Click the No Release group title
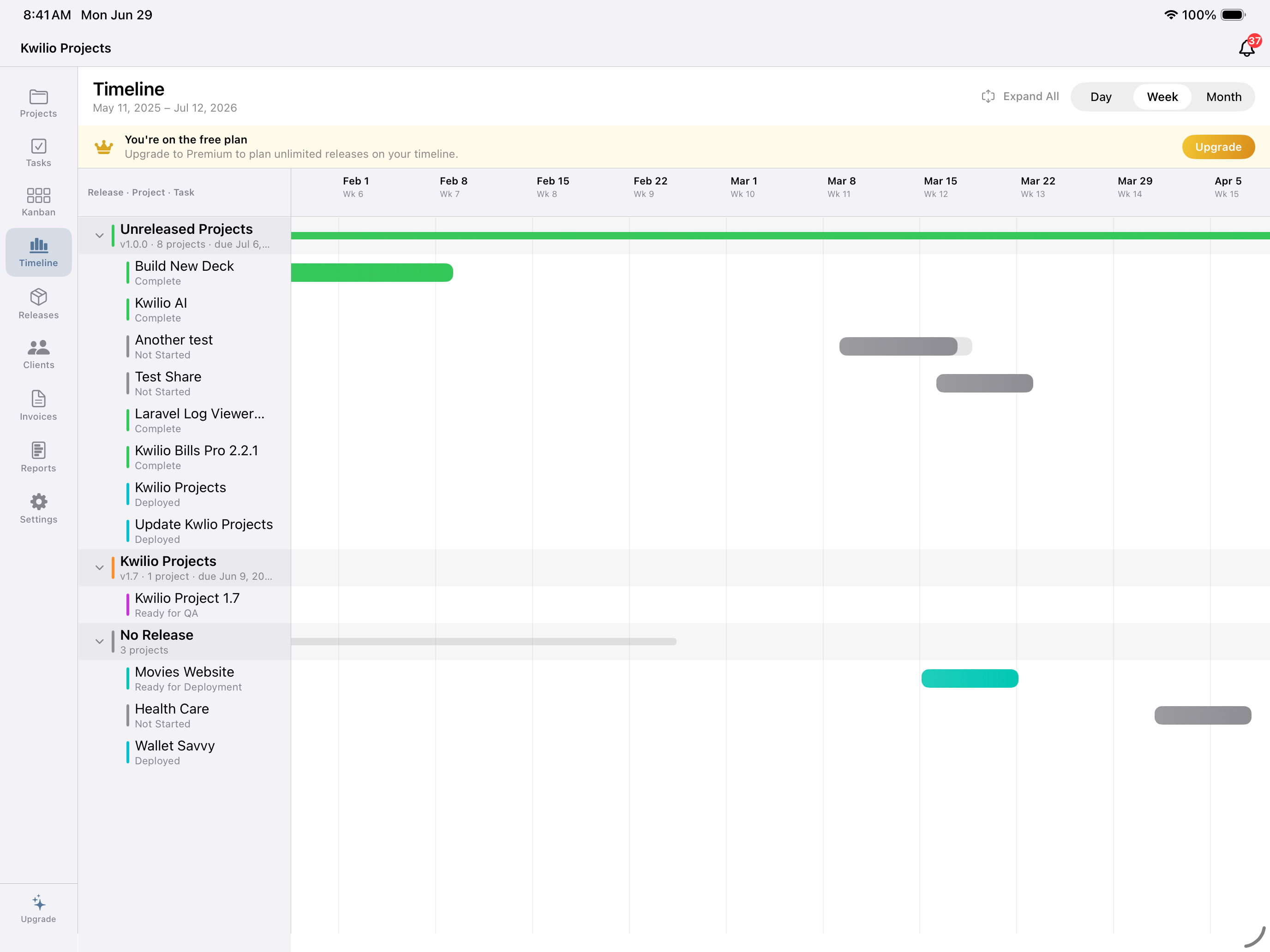Viewport: 1270px width, 952px height. click(156, 635)
